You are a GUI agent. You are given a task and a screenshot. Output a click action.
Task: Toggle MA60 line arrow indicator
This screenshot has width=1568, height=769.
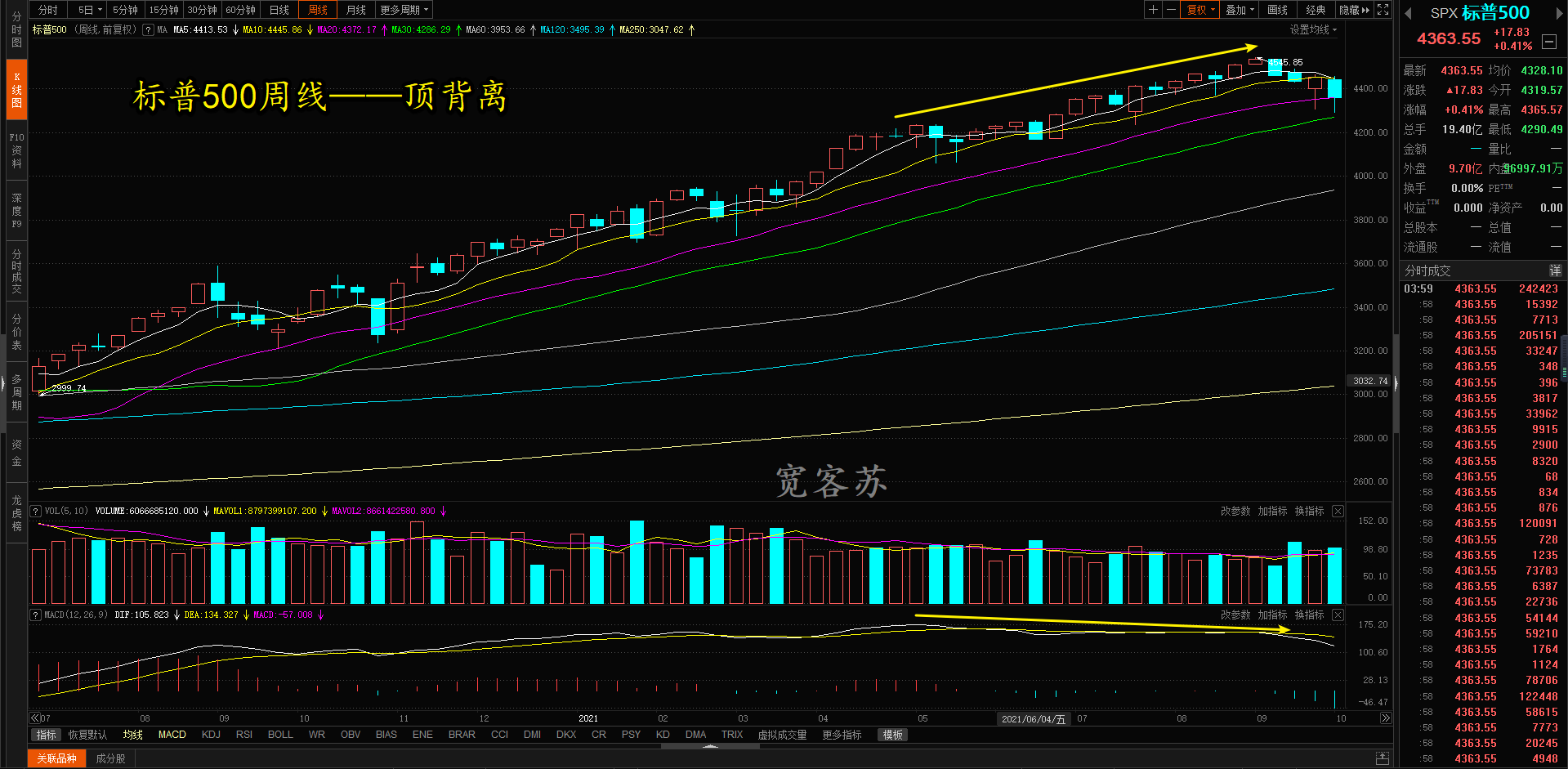point(533,30)
